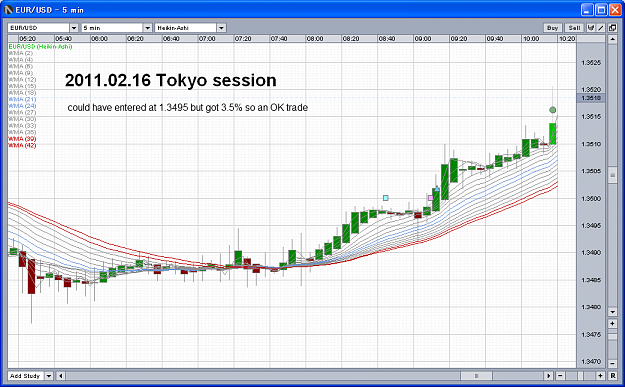Screen dimensions: 625x387
Task: Close the EUR/USD chart window
Action: click(x=615, y=10)
